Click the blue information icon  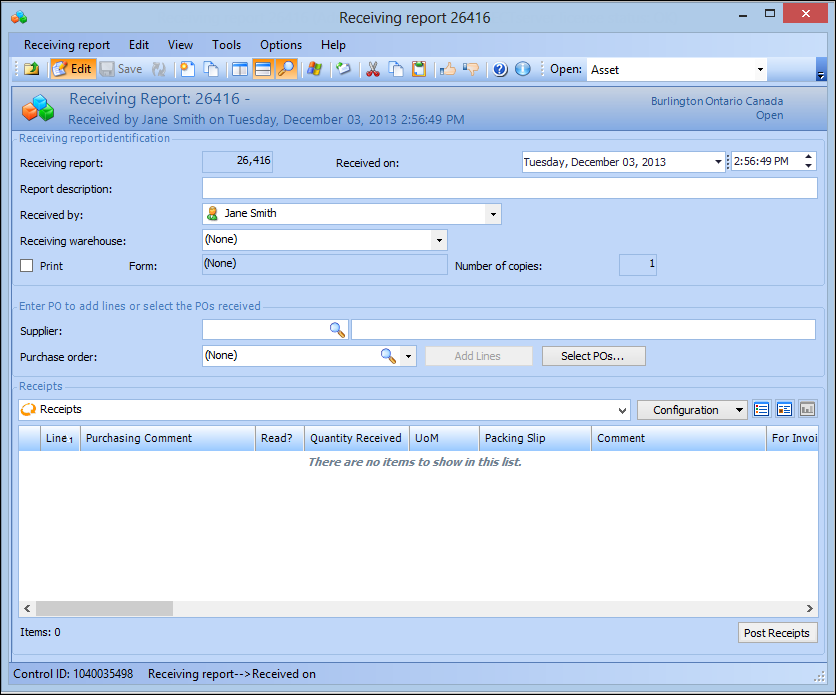point(522,69)
